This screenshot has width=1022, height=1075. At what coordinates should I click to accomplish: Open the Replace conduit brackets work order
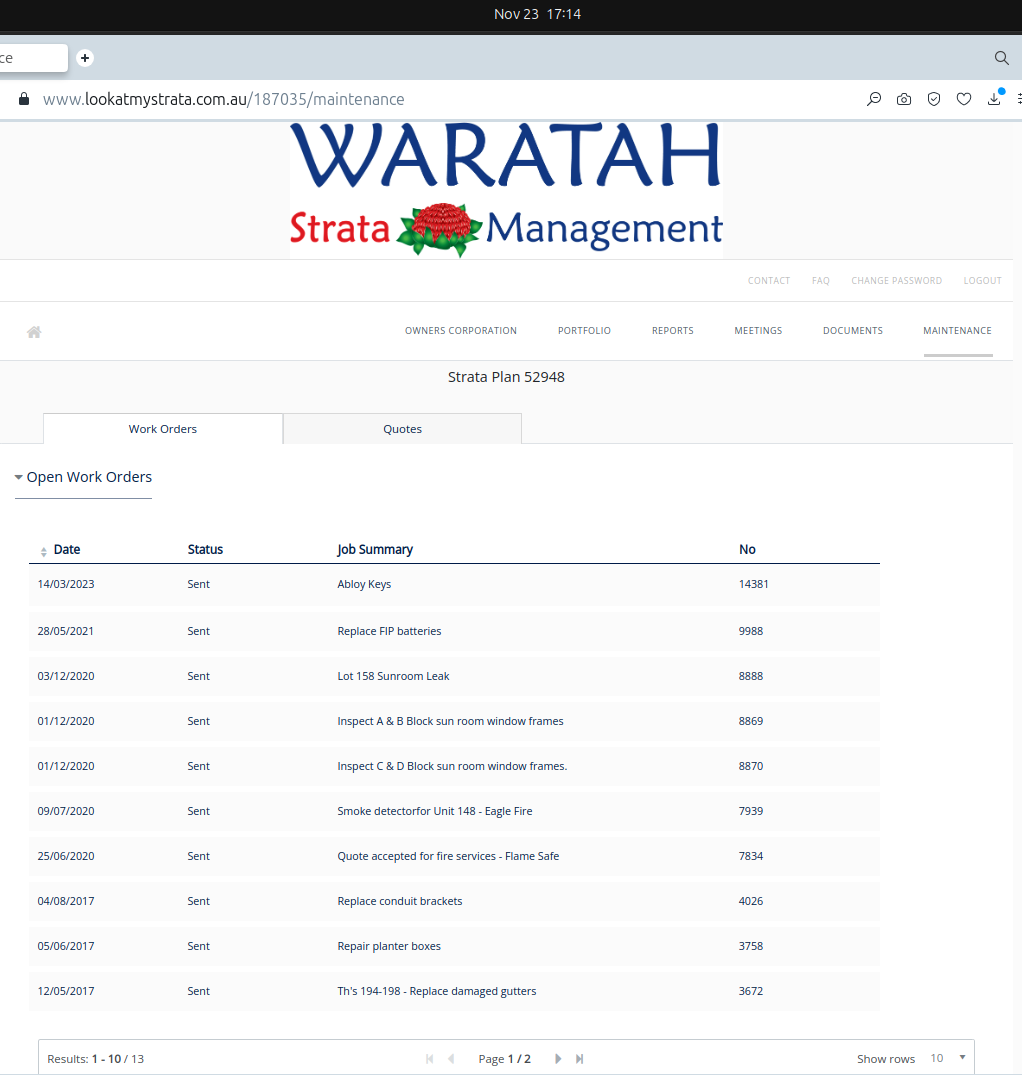point(454,901)
